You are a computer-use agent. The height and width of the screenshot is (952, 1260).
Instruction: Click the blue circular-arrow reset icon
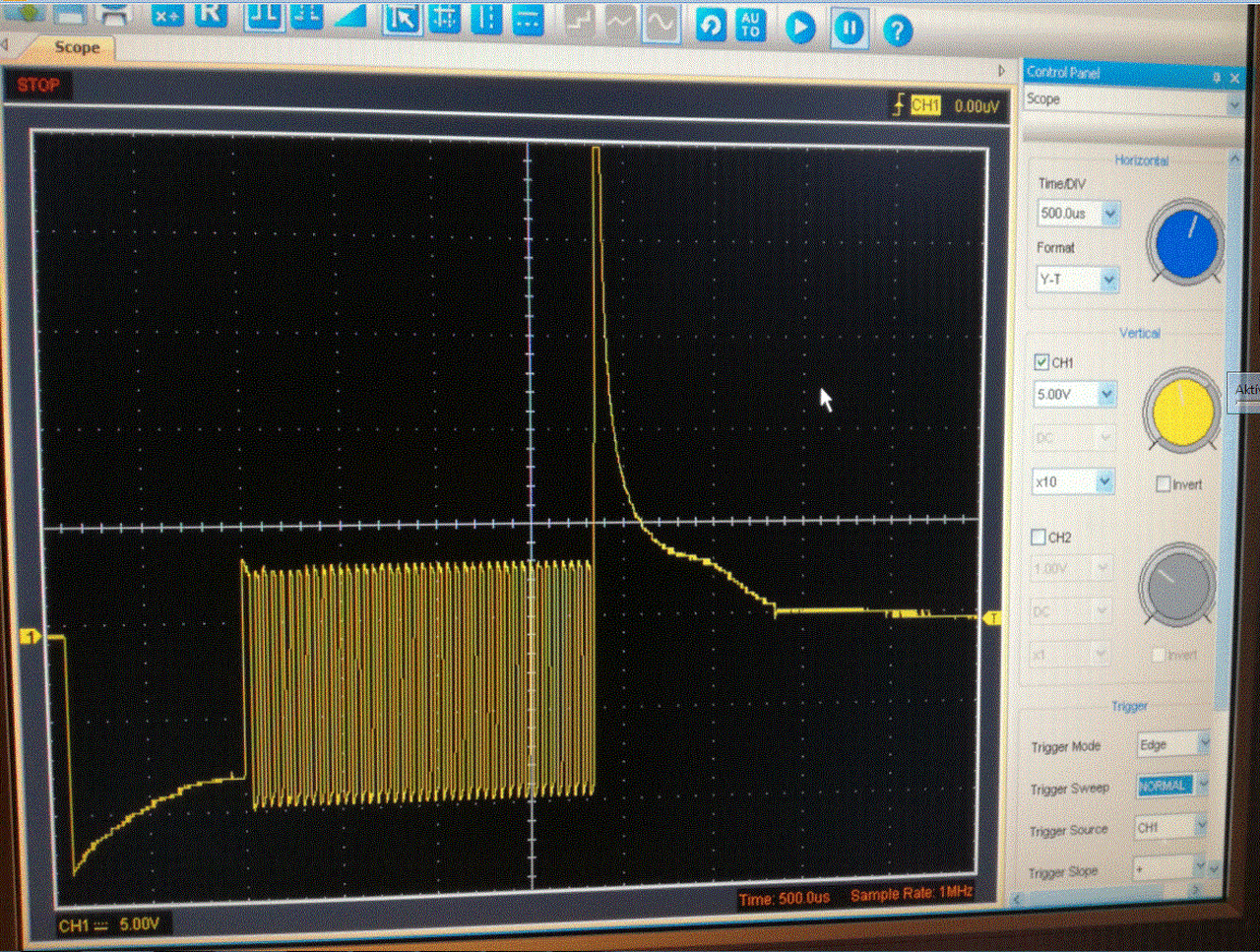pyautogui.click(x=711, y=26)
